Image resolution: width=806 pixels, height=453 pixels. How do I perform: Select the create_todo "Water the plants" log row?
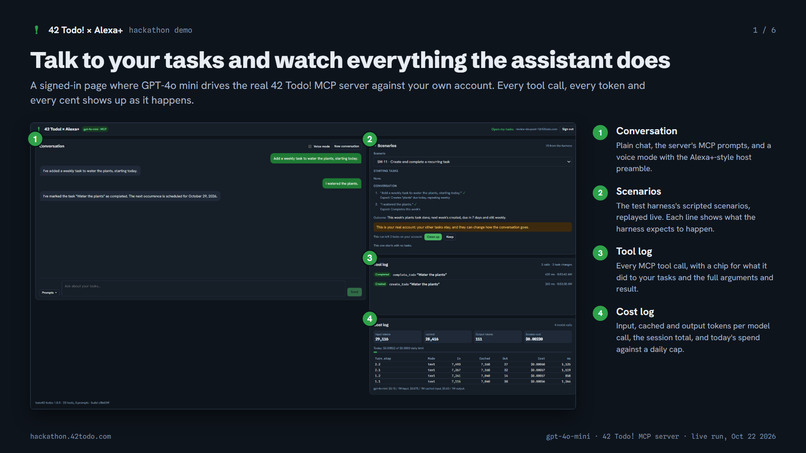[x=473, y=284]
